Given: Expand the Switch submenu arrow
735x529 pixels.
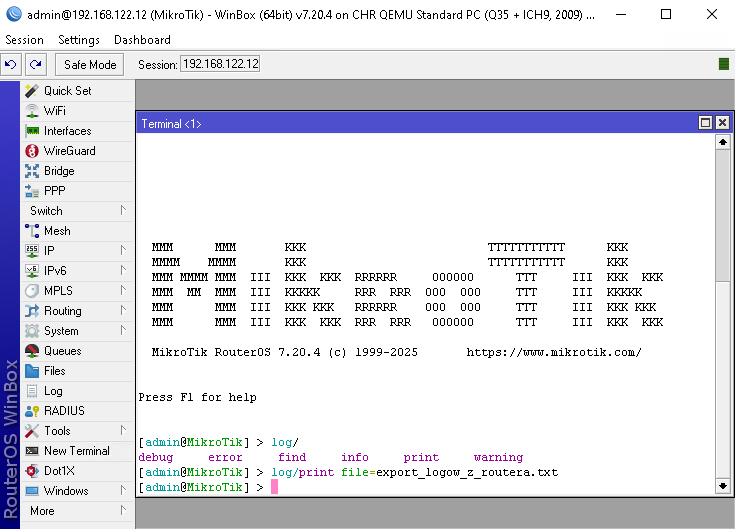Looking at the screenshot, I should click(x=123, y=210).
